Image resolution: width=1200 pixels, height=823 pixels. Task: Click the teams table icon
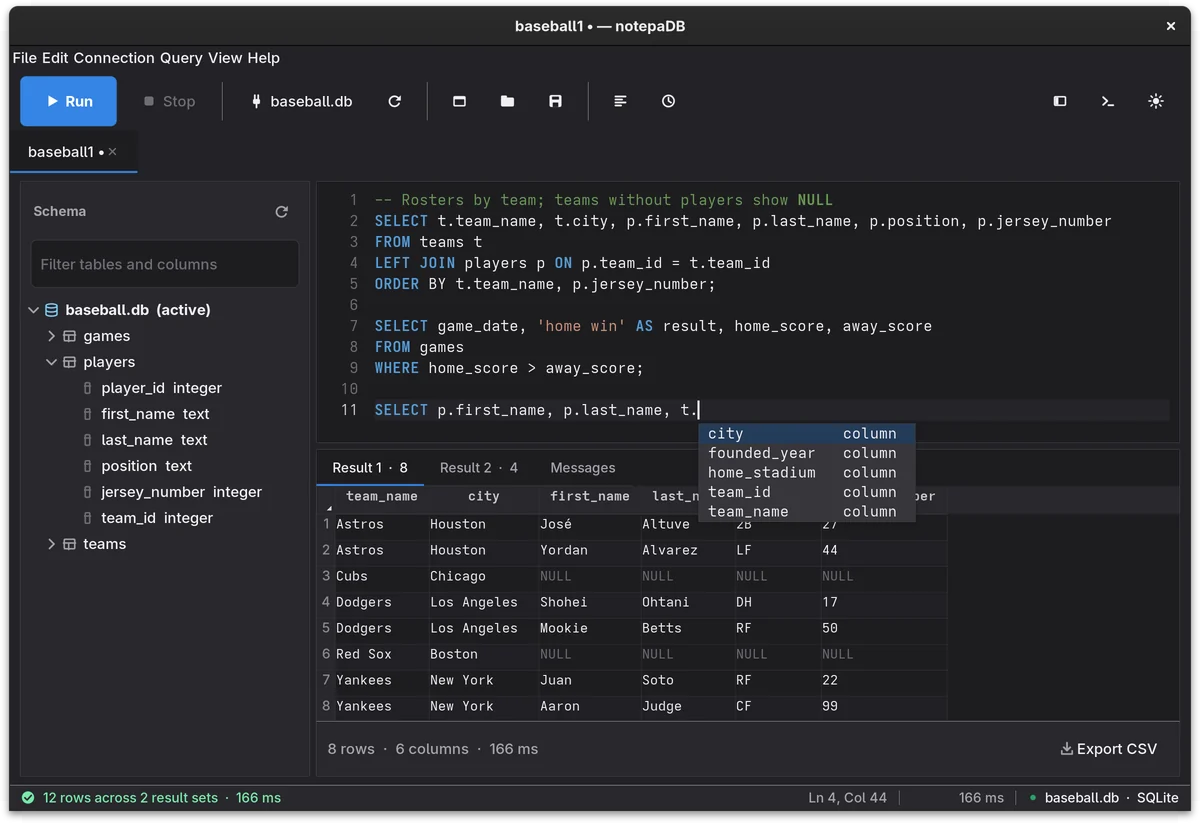point(70,544)
